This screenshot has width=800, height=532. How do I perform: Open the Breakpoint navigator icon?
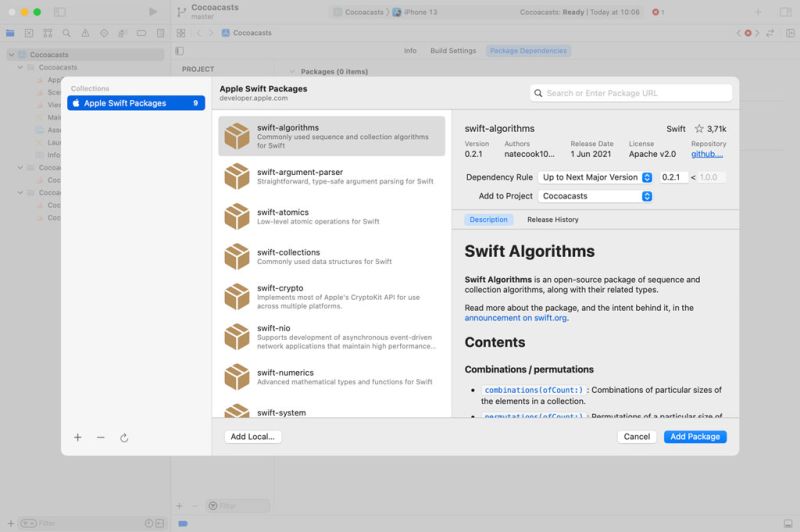tap(141, 33)
